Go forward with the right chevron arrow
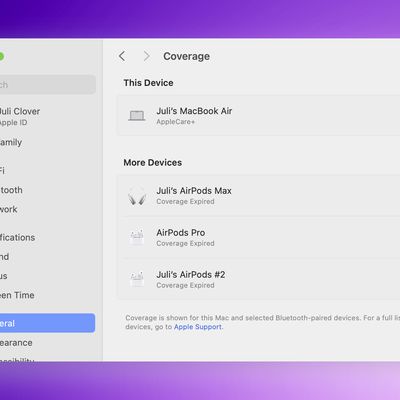 click(146, 56)
